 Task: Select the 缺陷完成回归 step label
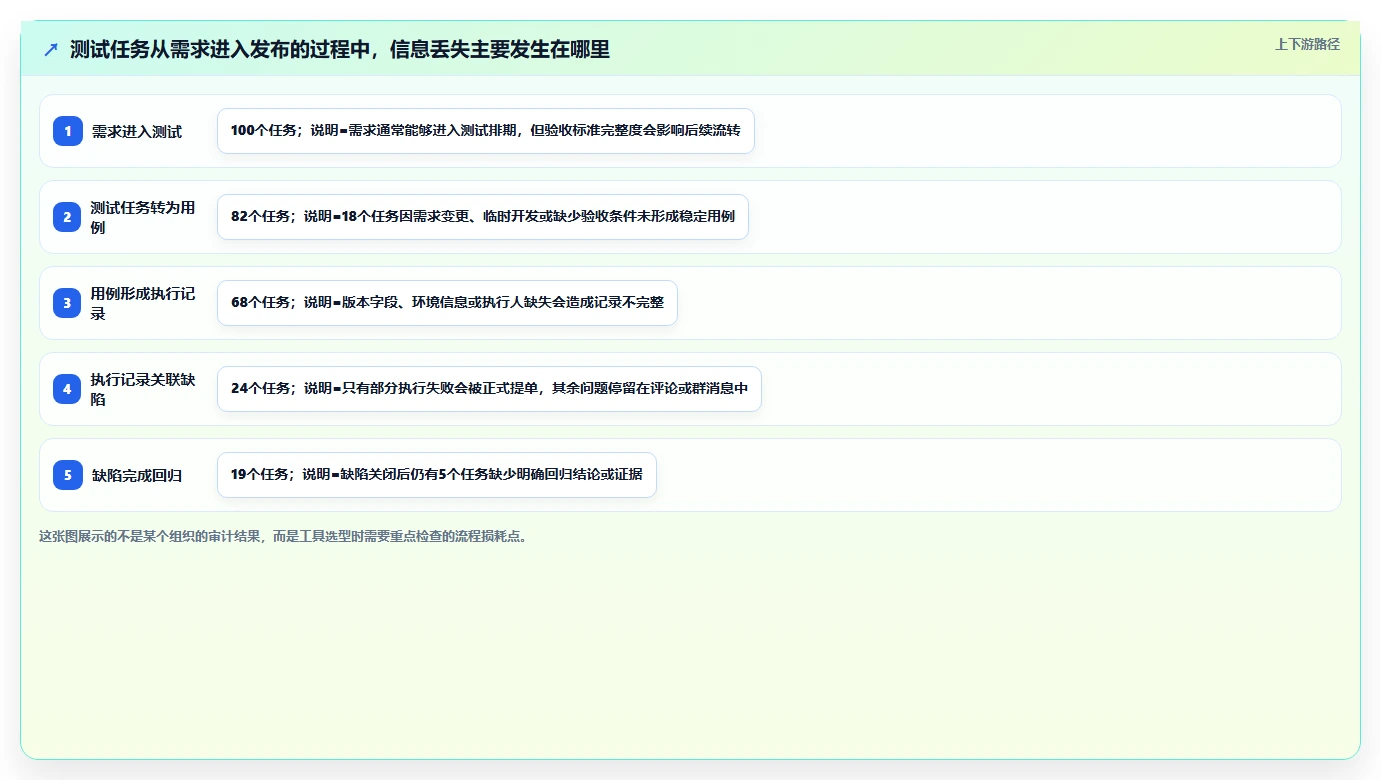pos(137,476)
